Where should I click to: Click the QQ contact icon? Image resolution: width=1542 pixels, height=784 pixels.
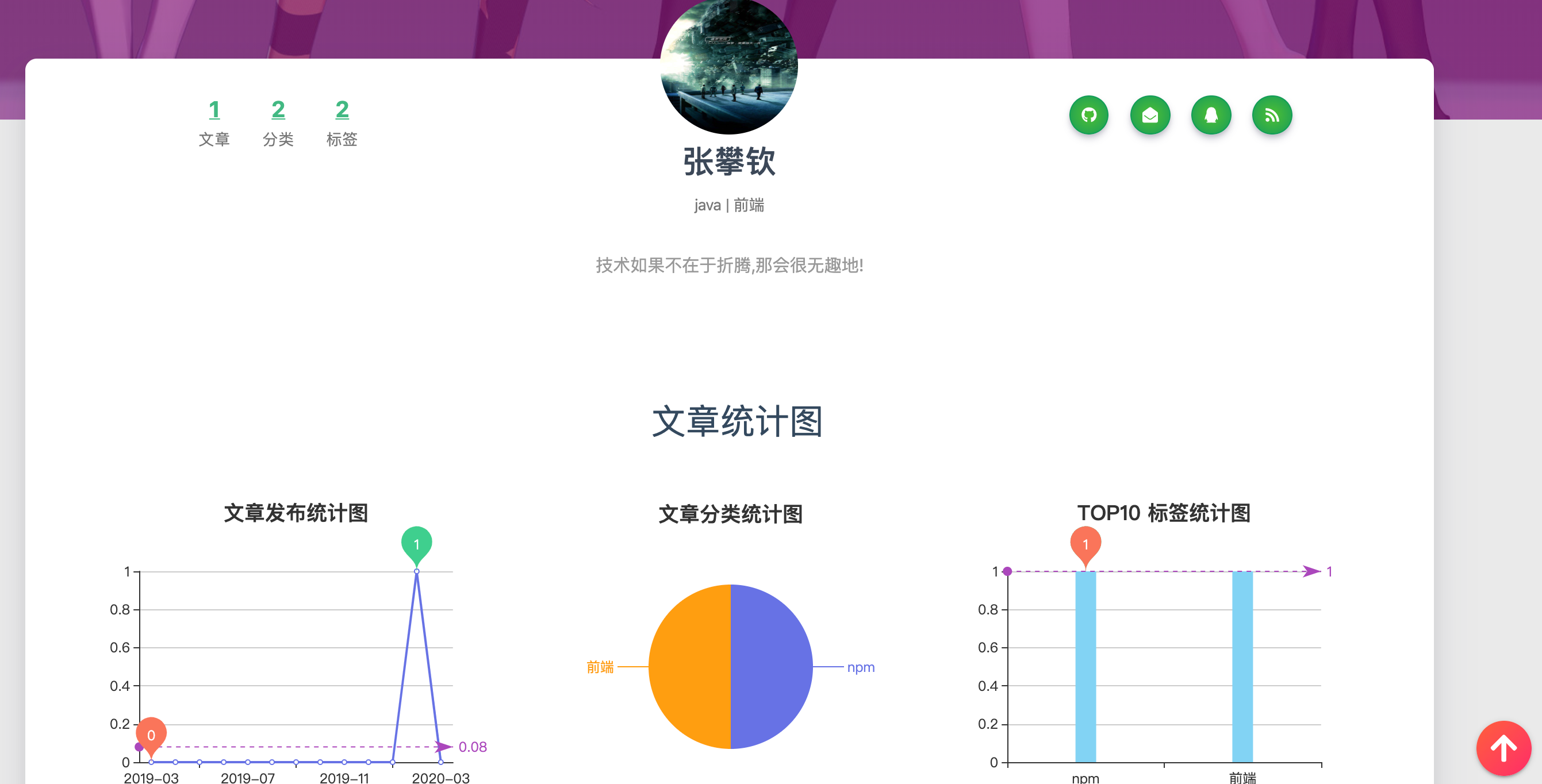coord(1210,115)
